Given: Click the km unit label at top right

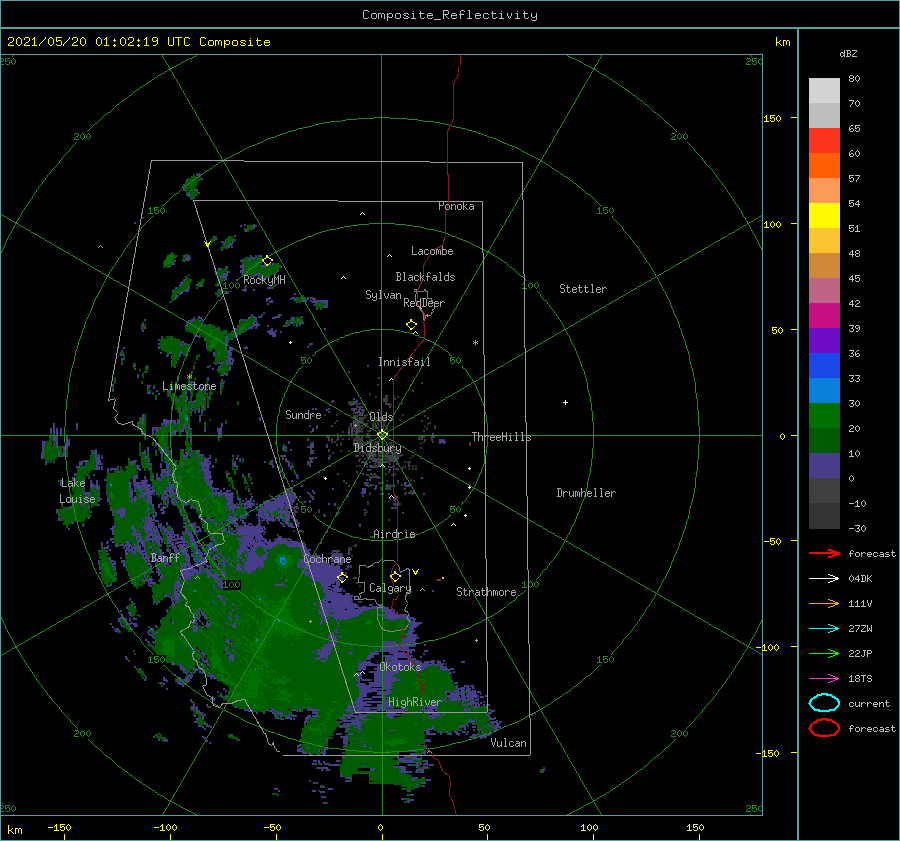Looking at the screenshot, I should 782,42.
